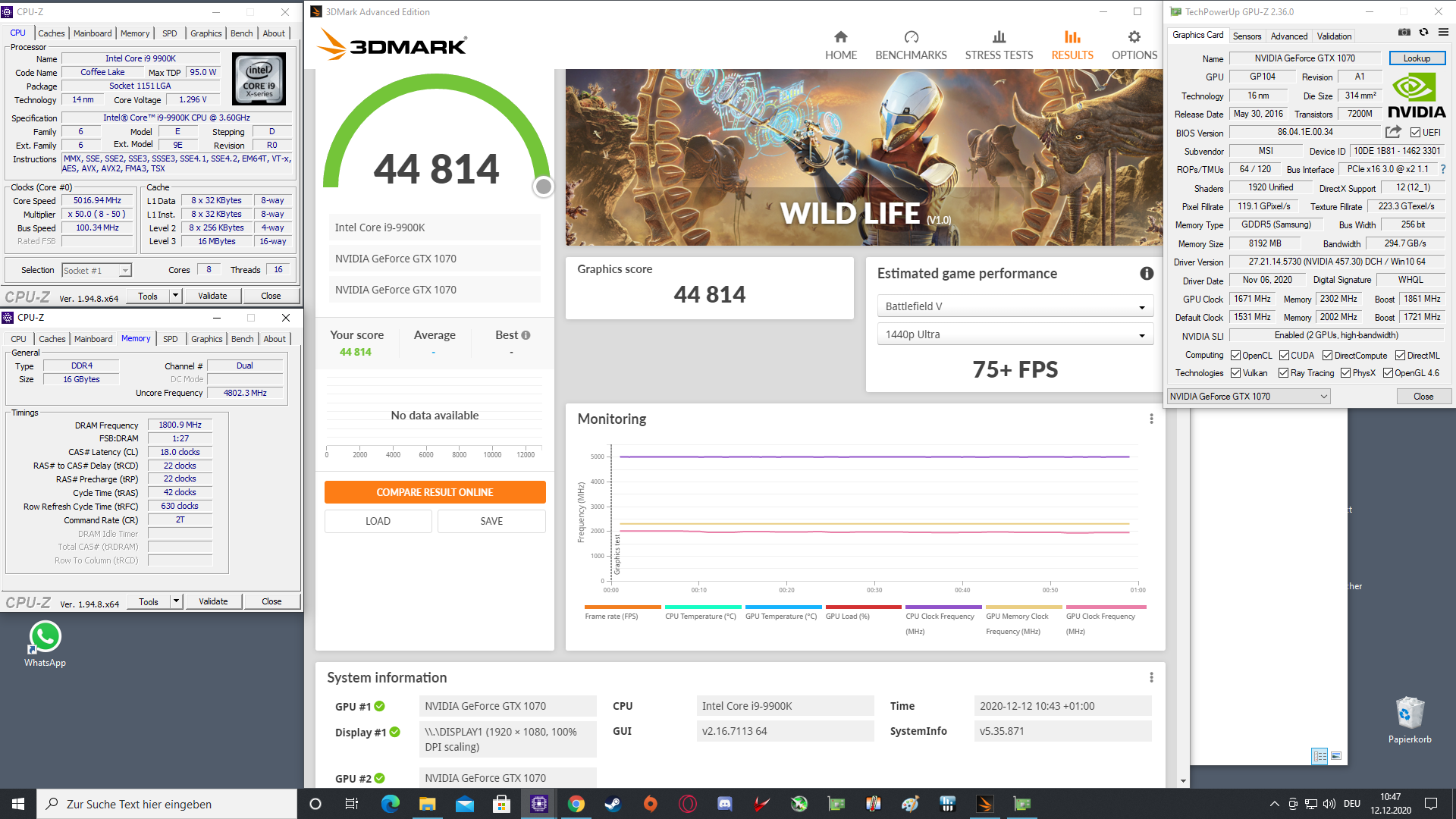Open the OPTIONS gear icon

tap(1134, 37)
